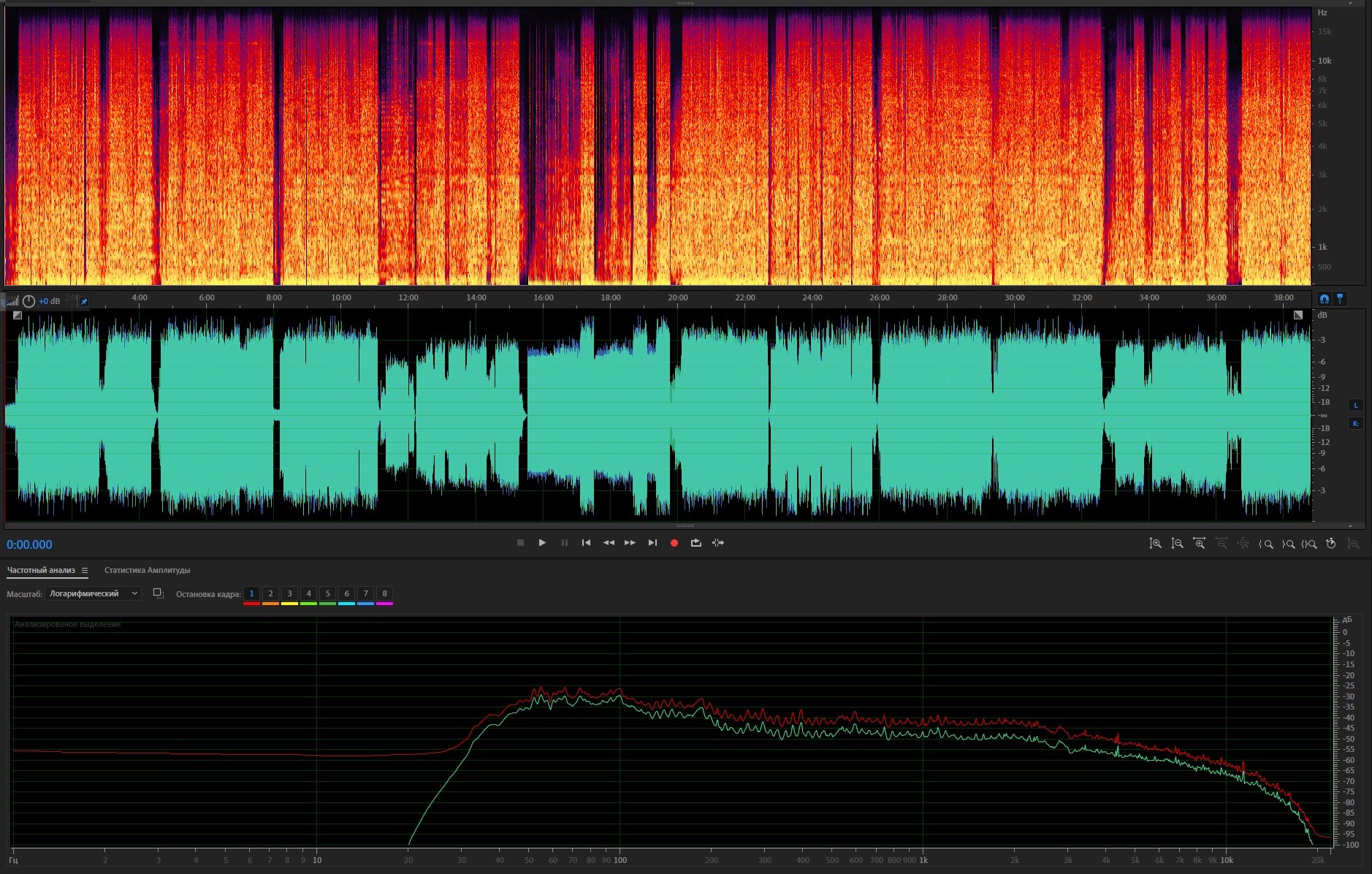The width and height of the screenshot is (1372, 874).
Task: Click hold frame button 2
Action: pyautogui.click(x=270, y=593)
